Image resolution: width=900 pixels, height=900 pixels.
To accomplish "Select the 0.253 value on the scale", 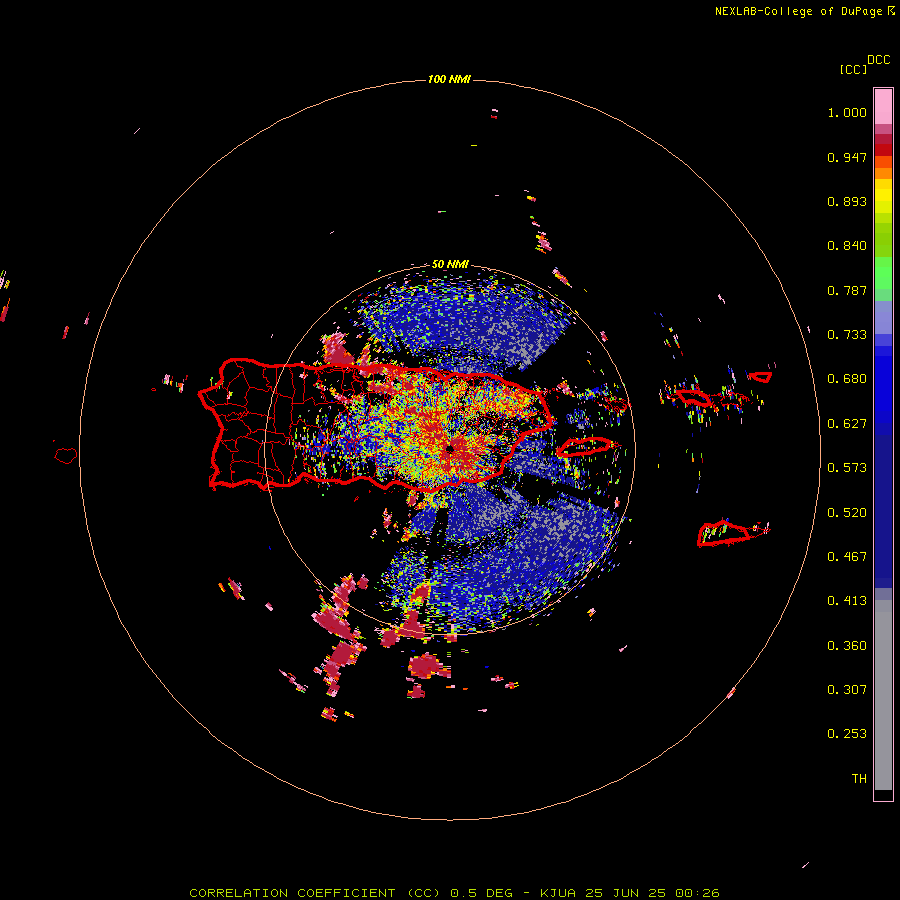I will point(847,734).
